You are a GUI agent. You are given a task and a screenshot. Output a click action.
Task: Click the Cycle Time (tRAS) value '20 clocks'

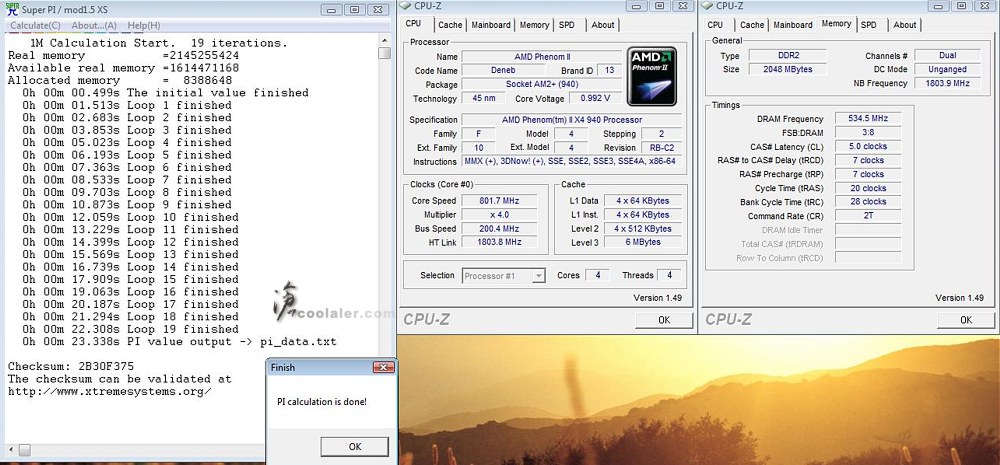[x=867, y=188]
